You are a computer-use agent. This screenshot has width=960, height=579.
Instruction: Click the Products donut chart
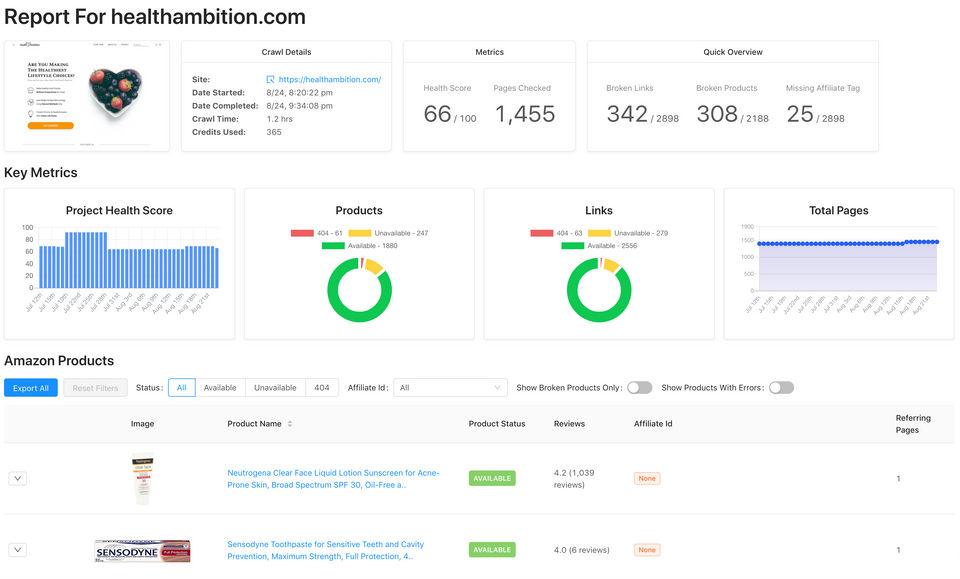tap(359, 290)
